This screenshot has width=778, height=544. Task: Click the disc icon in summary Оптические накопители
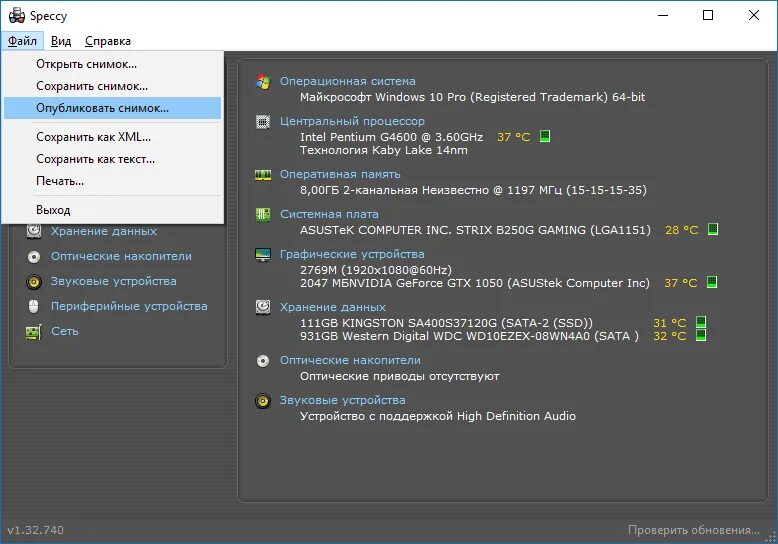pyautogui.click(x=263, y=361)
